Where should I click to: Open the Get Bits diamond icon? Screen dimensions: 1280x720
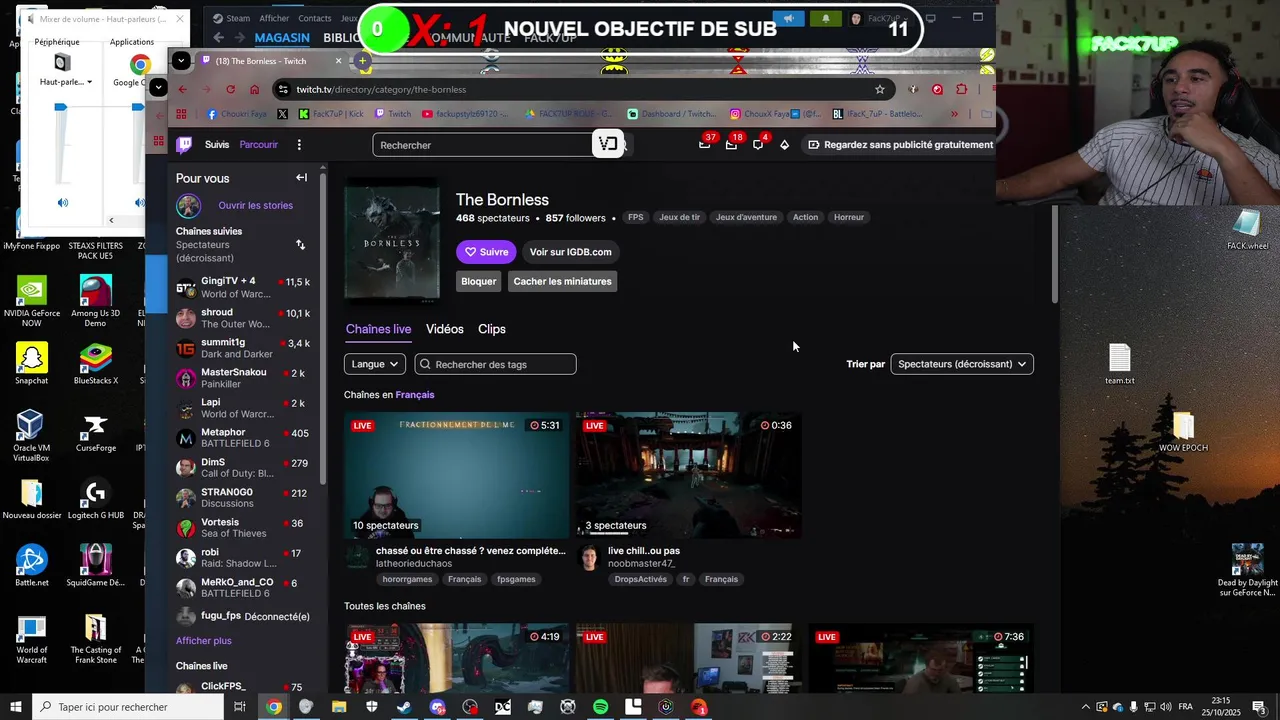785,145
